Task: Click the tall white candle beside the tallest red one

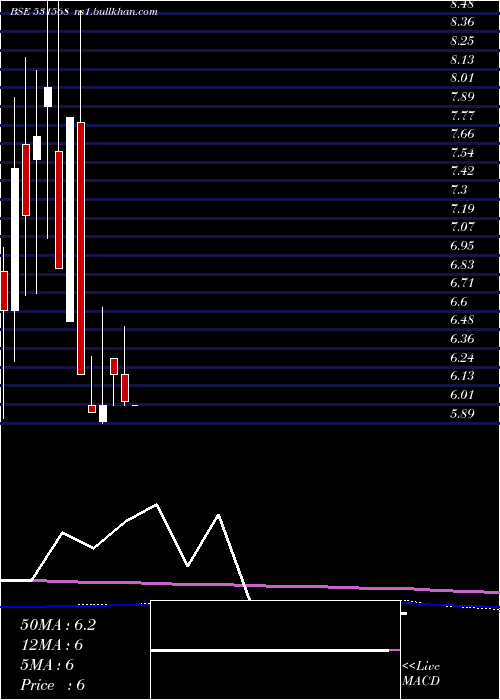Action: coord(70,219)
